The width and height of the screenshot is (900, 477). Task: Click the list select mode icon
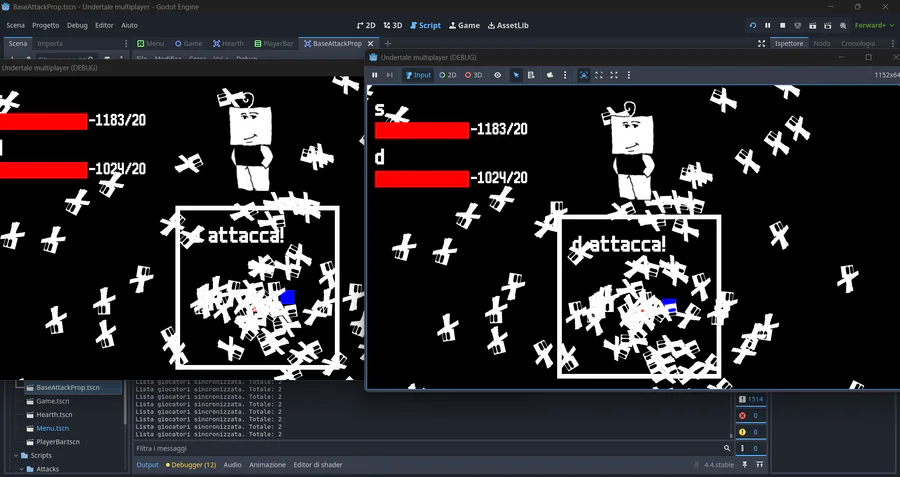click(x=531, y=75)
